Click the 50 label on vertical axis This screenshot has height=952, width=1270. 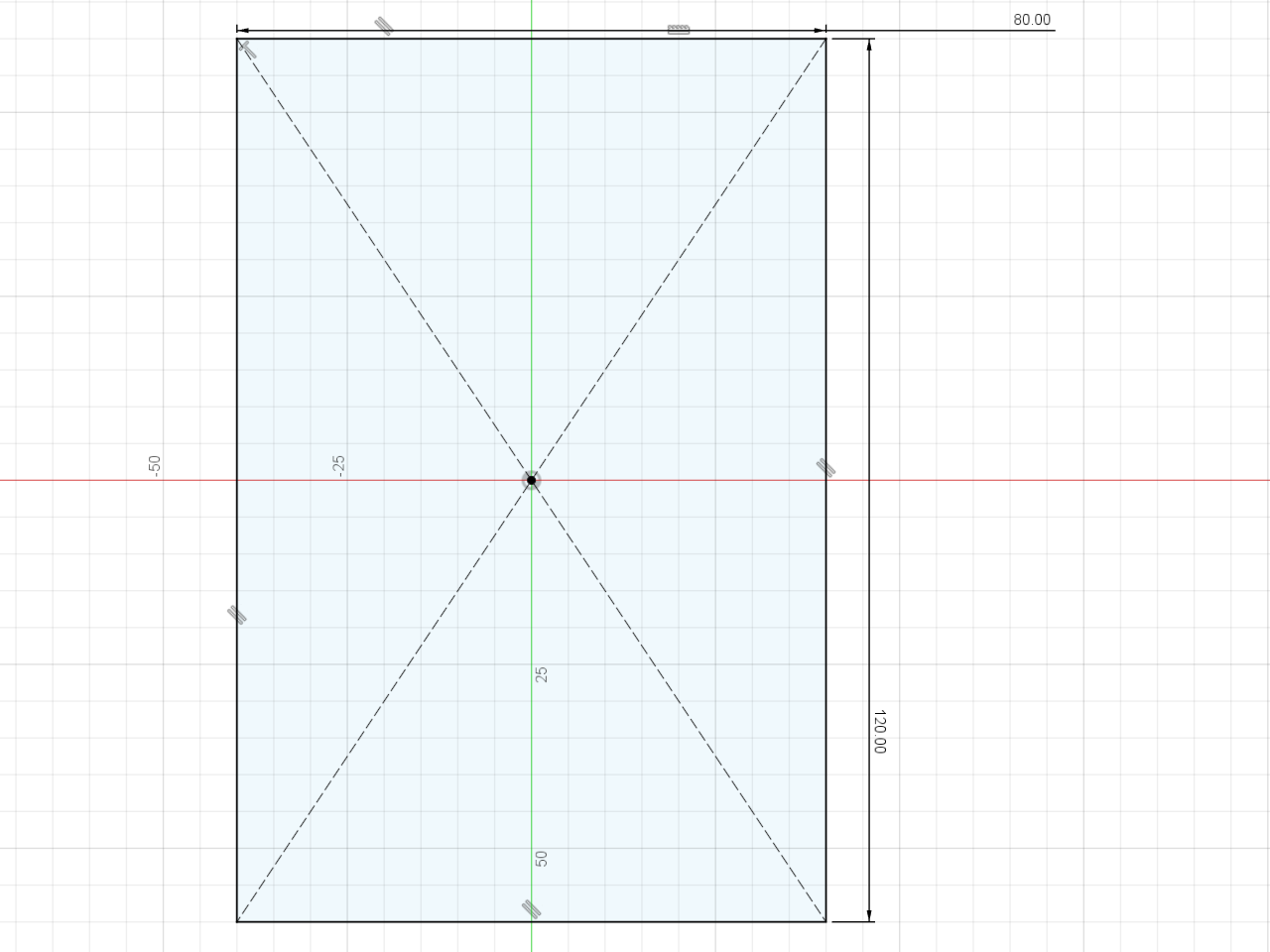[542, 859]
